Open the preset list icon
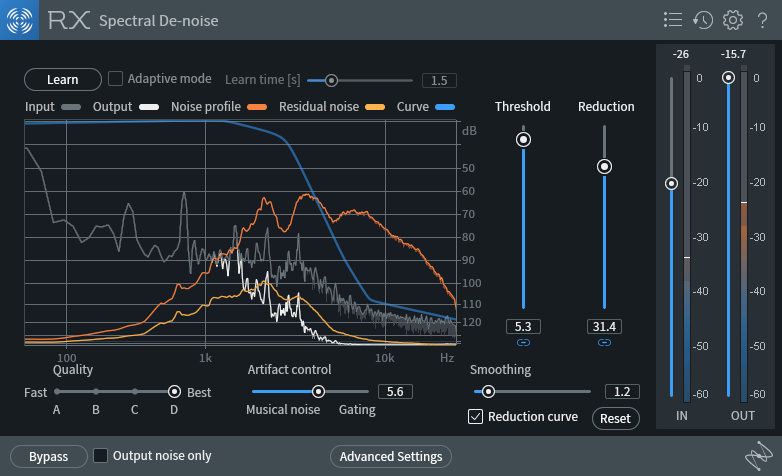This screenshot has height=476, width=782. tap(673, 20)
